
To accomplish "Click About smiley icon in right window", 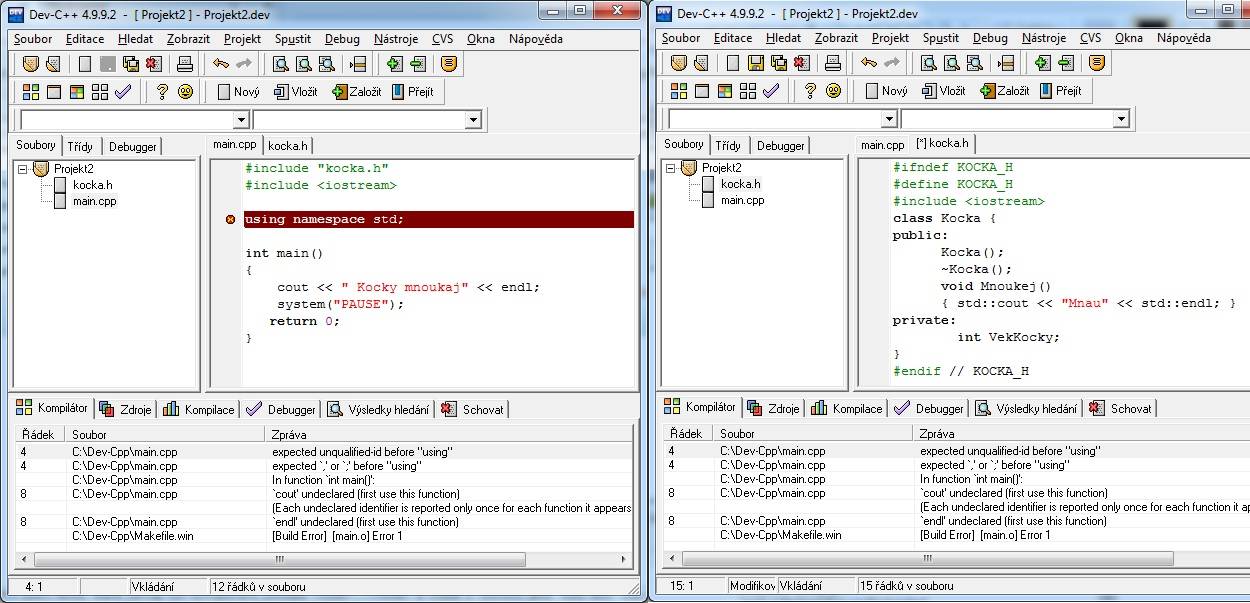I will click(833, 91).
